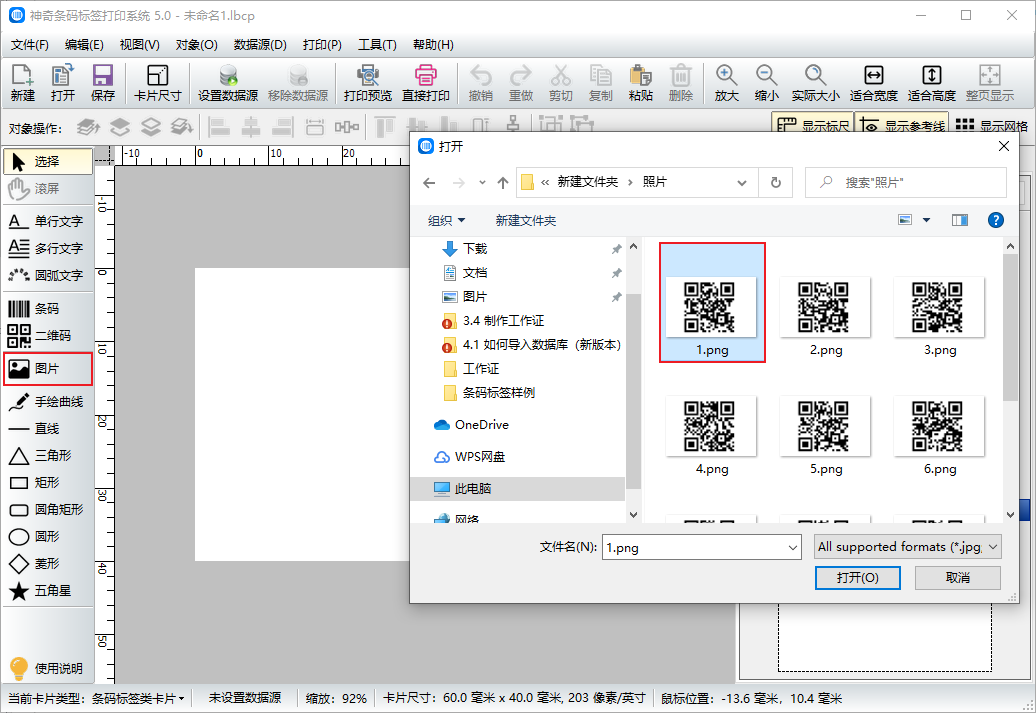Open the 编辑(E) menu
The height and width of the screenshot is (713, 1036).
tap(84, 45)
